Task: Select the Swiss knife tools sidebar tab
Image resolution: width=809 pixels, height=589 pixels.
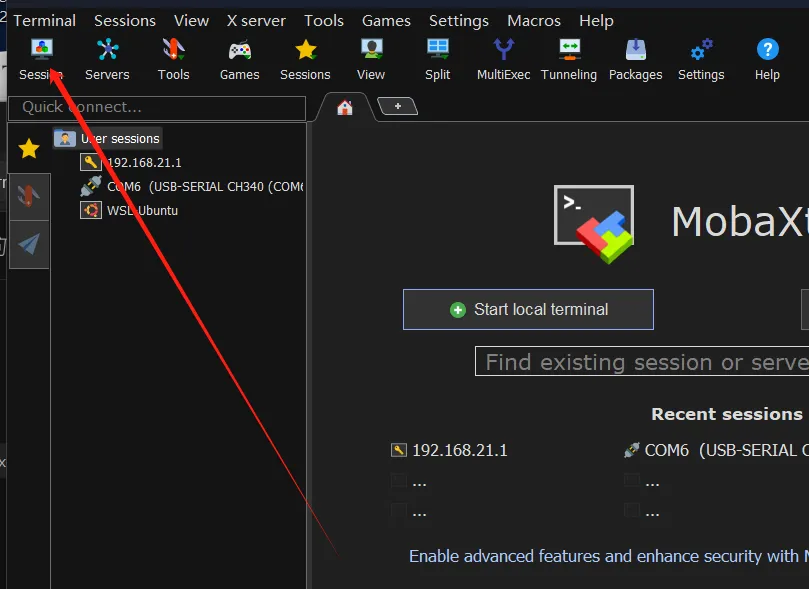Action: pos(29,197)
